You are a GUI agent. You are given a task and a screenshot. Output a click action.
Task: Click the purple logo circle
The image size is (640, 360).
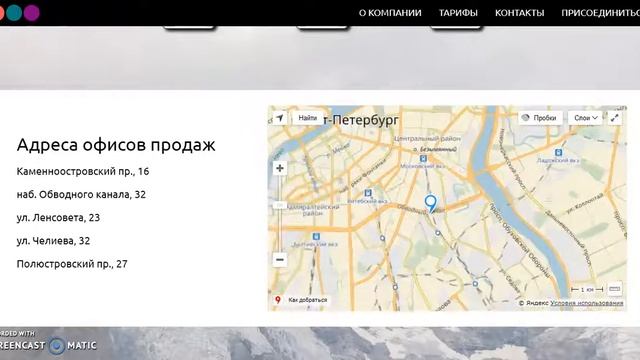(31, 13)
